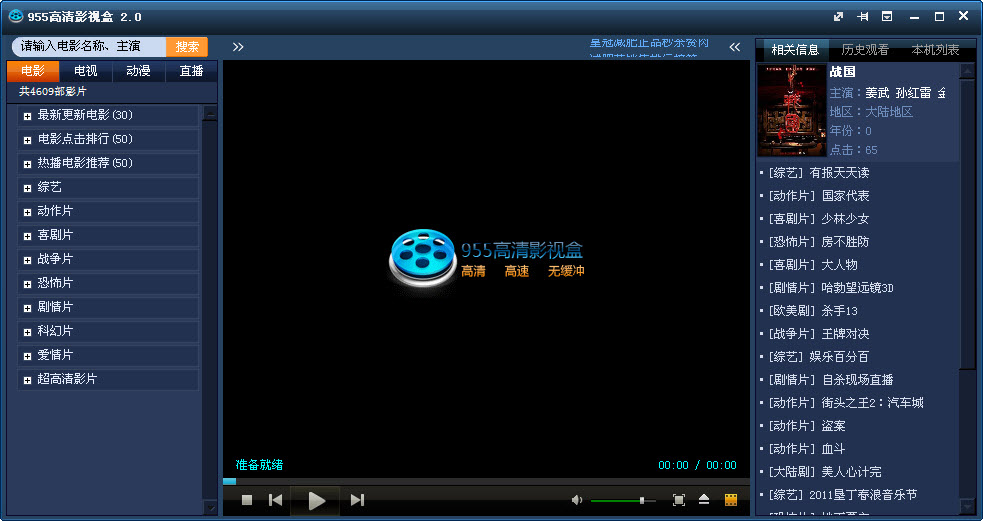
Task: Click the 战国 movie poster thumbnail
Action: [792, 110]
